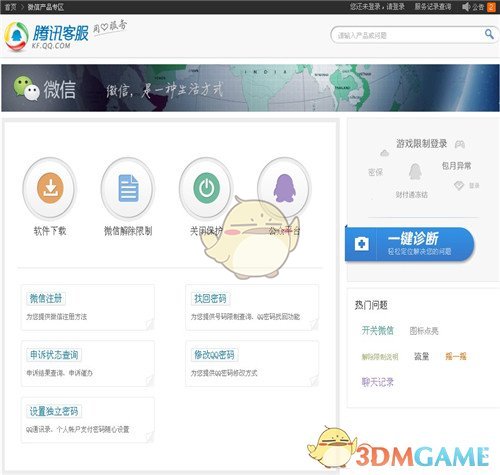Click the first-aid kit icon on 一键诊断

click(x=362, y=244)
